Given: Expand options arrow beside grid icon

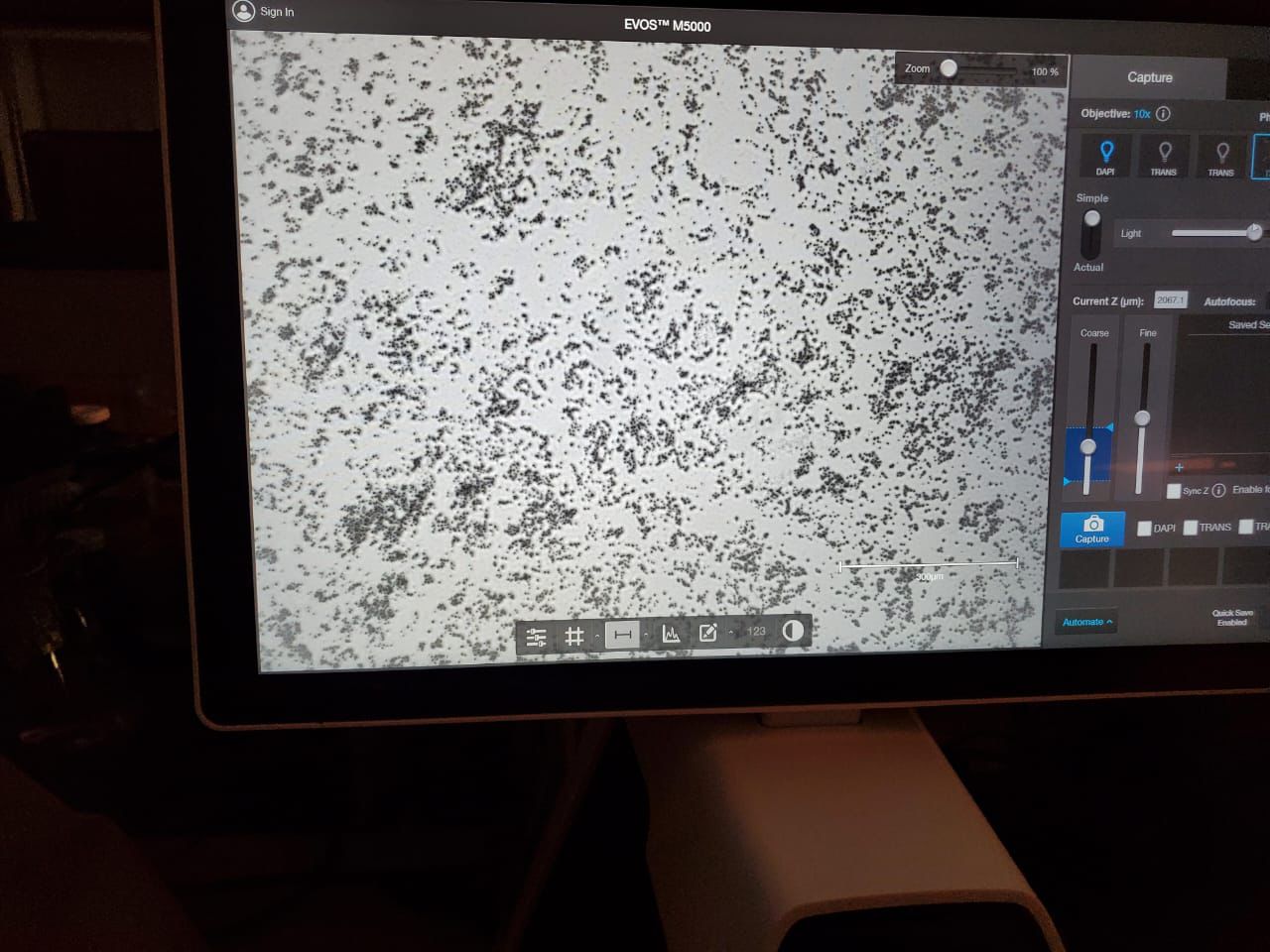Looking at the screenshot, I should point(596,637).
